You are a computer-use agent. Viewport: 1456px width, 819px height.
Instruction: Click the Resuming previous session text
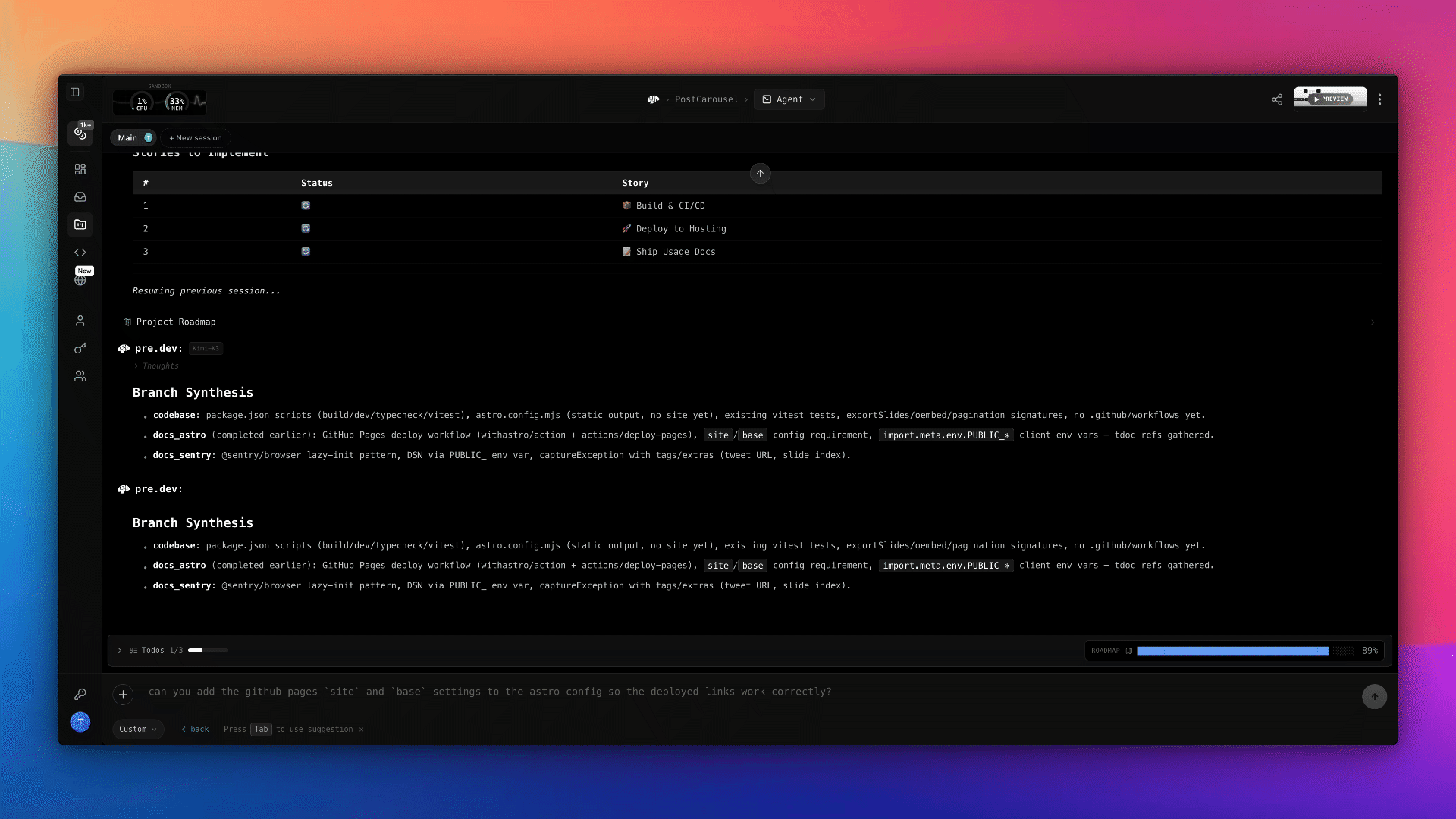(x=206, y=291)
